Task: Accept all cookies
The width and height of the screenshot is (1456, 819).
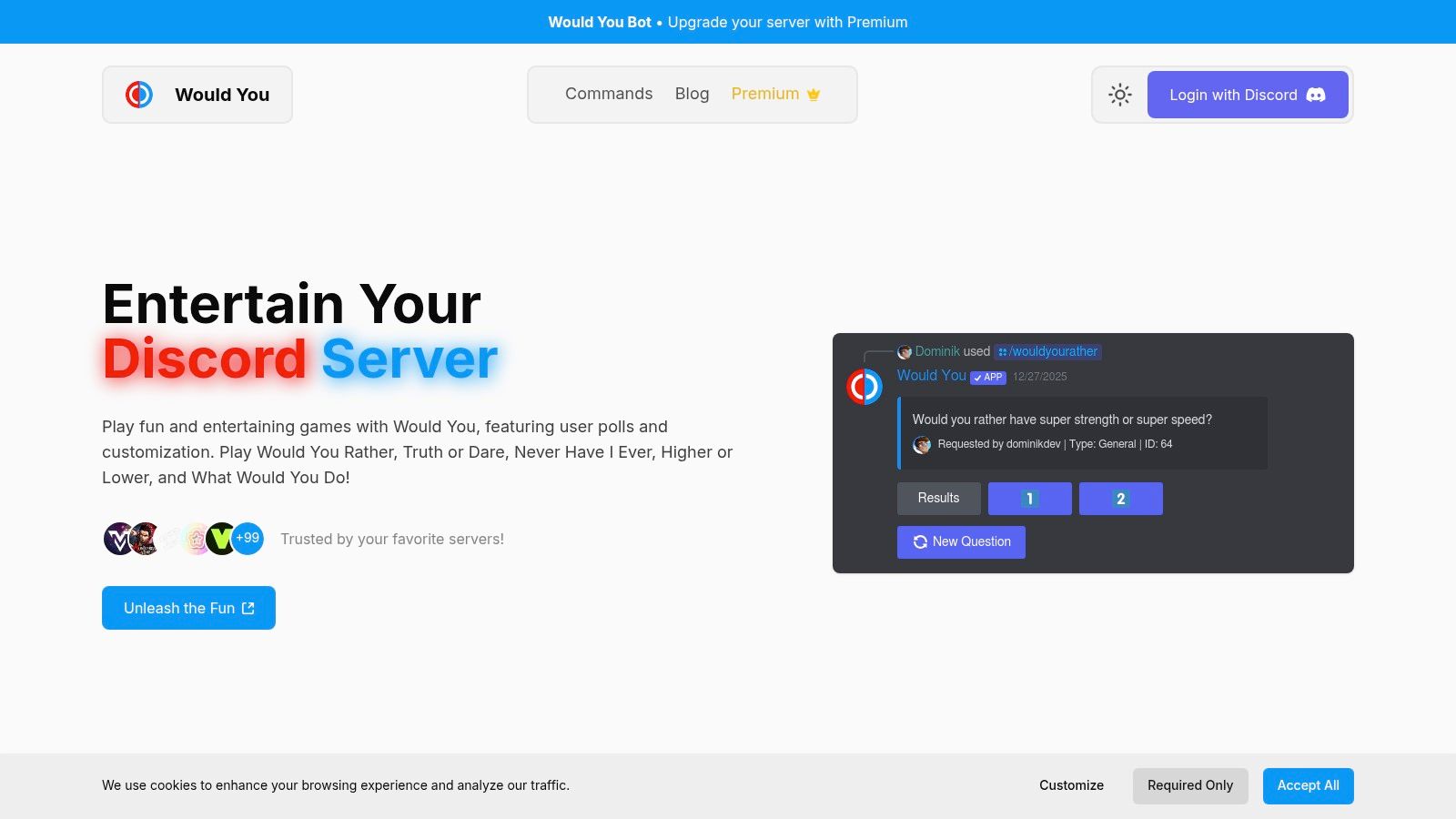Action: (x=1308, y=785)
